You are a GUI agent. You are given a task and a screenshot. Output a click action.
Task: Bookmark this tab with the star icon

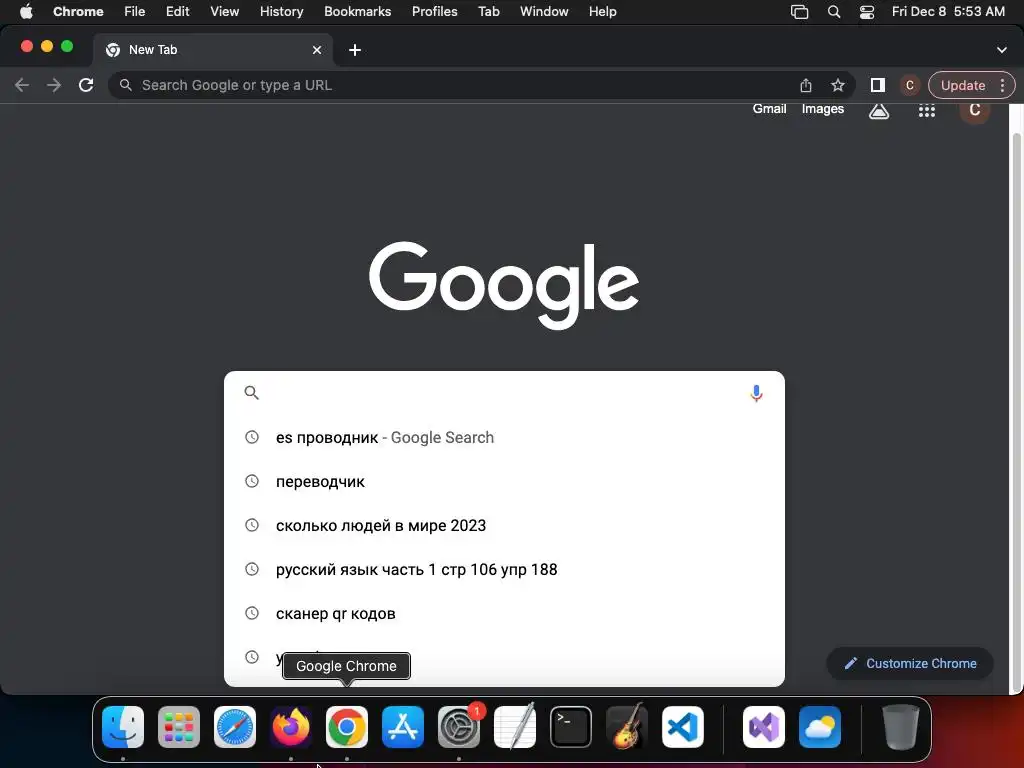(838, 85)
